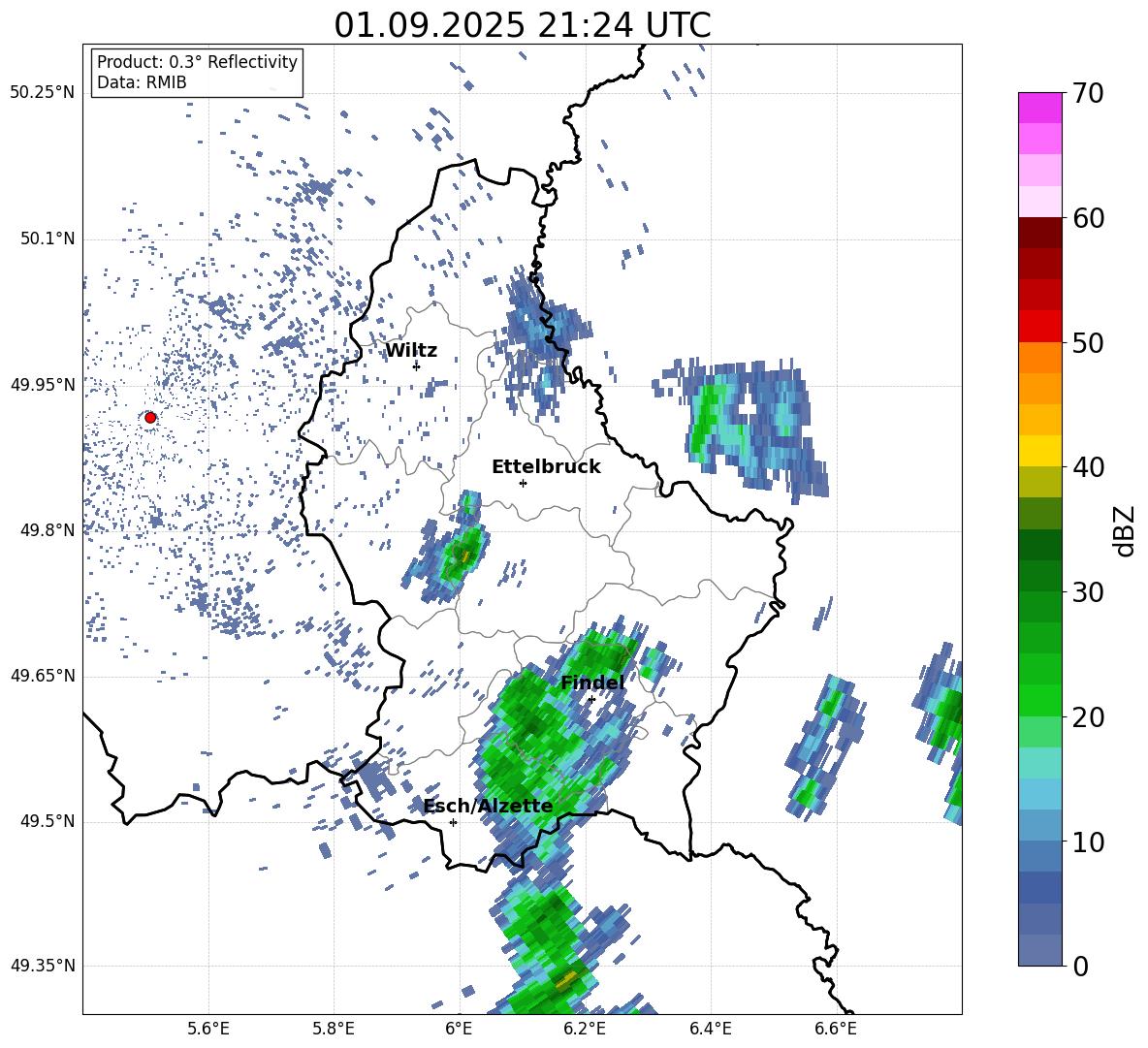The image size is (1148, 1048).
Task: Click the colorbar tick value 10
Action: click(x=1088, y=842)
